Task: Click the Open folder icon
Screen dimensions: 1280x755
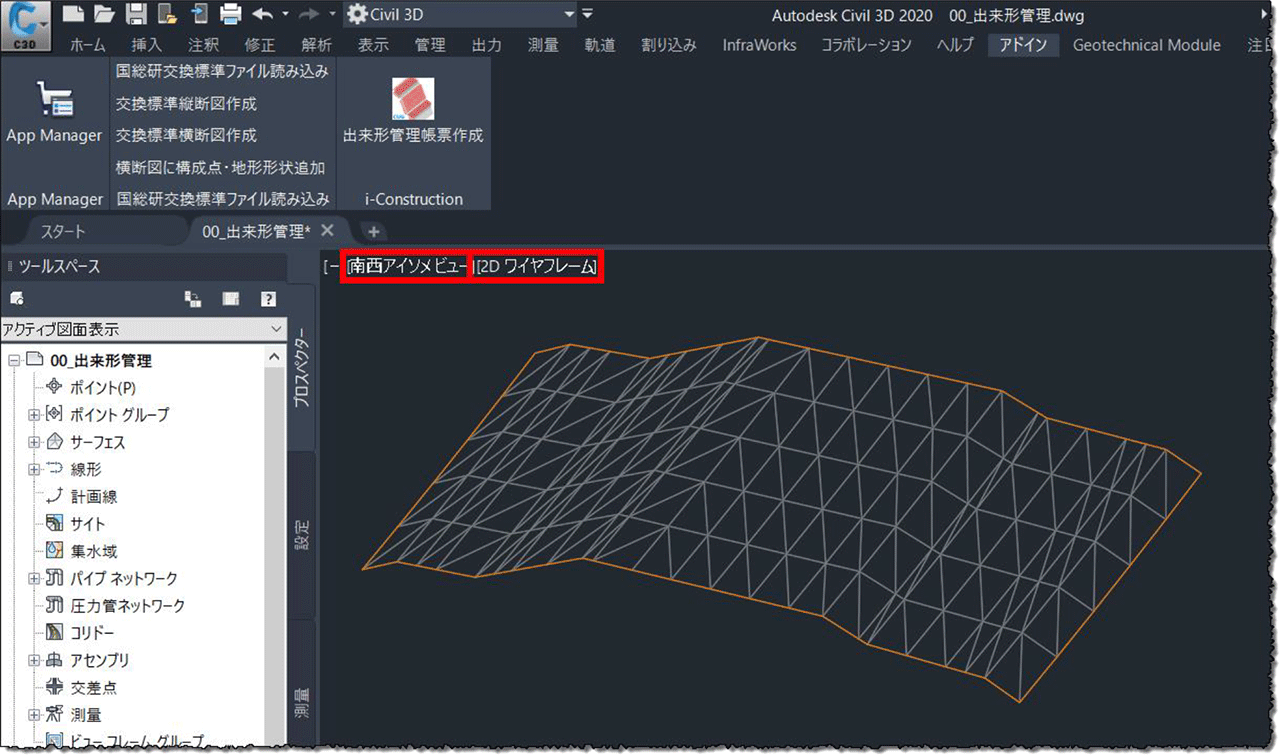Action: click(104, 15)
